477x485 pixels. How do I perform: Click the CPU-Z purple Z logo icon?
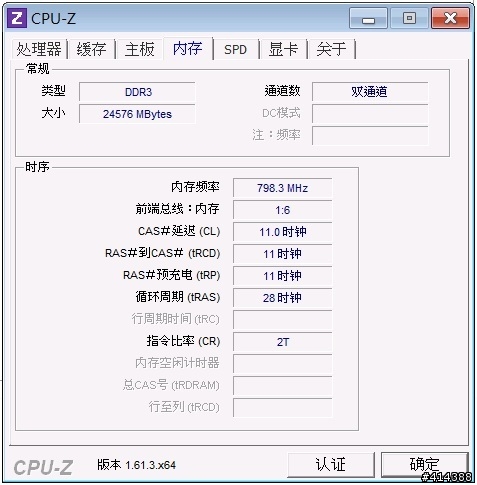pyautogui.click(x=17, y=18)
